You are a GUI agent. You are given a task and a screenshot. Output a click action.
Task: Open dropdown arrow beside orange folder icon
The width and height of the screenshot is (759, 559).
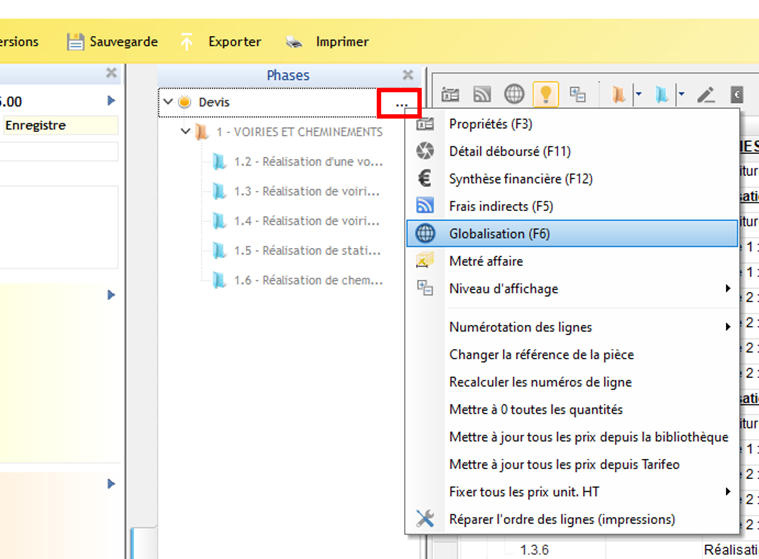[x=637, y=95]
